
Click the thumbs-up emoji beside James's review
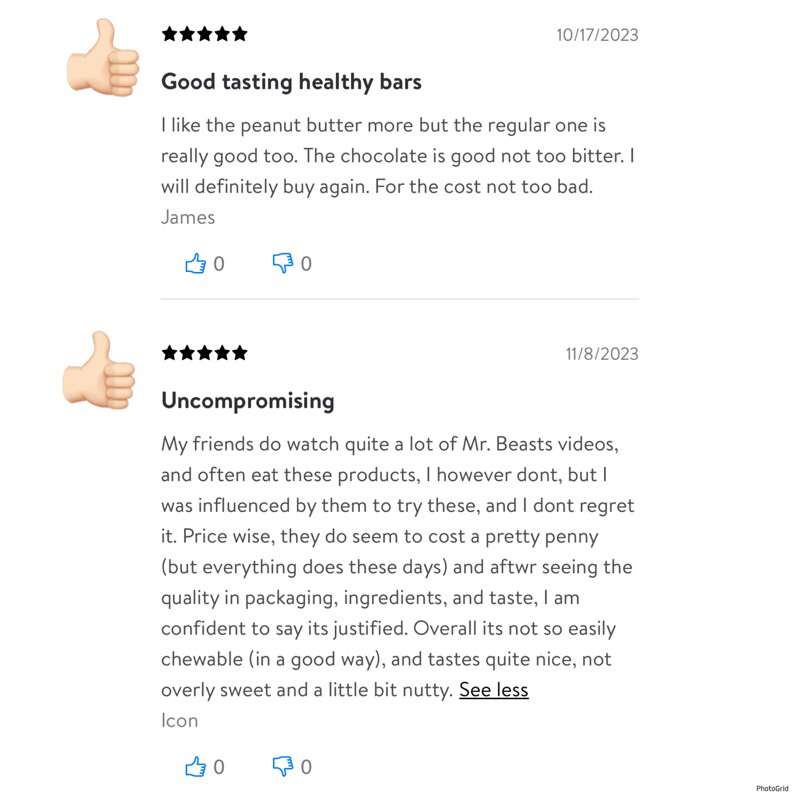tap(102, 60)
